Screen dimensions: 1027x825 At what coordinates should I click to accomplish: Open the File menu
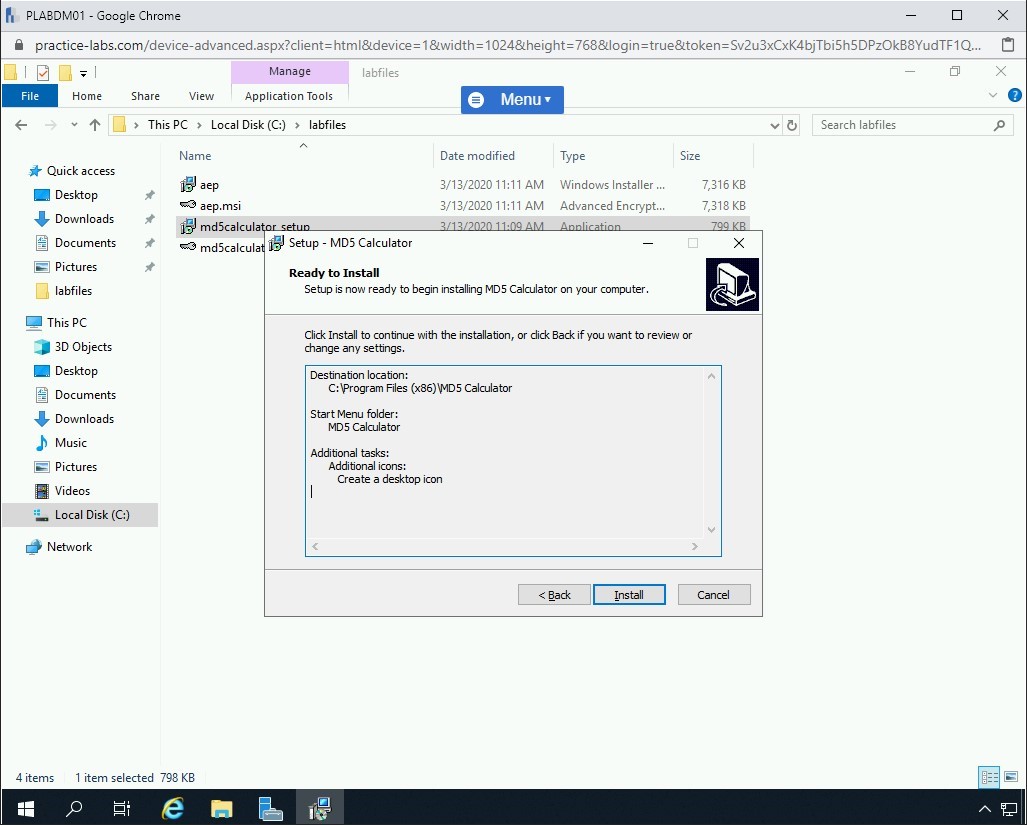tap(30, 96)
